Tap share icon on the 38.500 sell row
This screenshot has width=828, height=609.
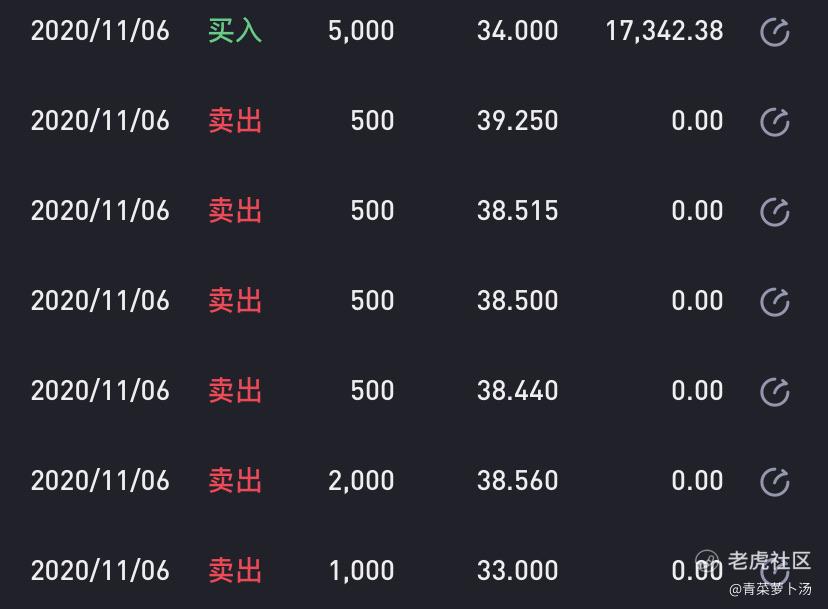tap(775, 302)
